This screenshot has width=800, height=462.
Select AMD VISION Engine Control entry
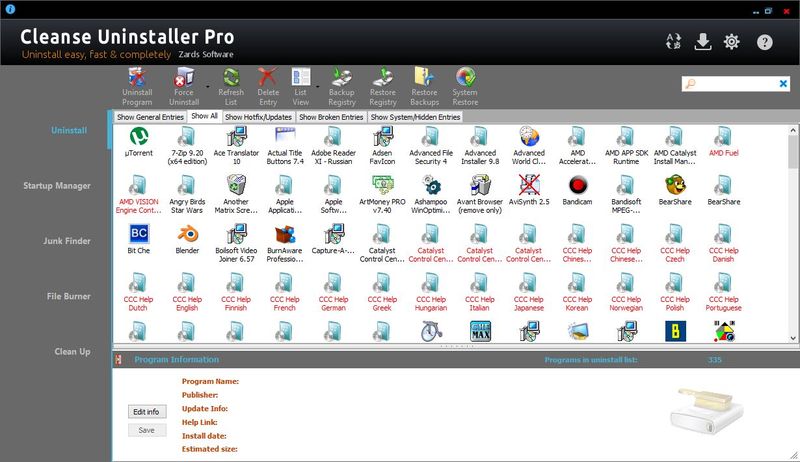138,195
